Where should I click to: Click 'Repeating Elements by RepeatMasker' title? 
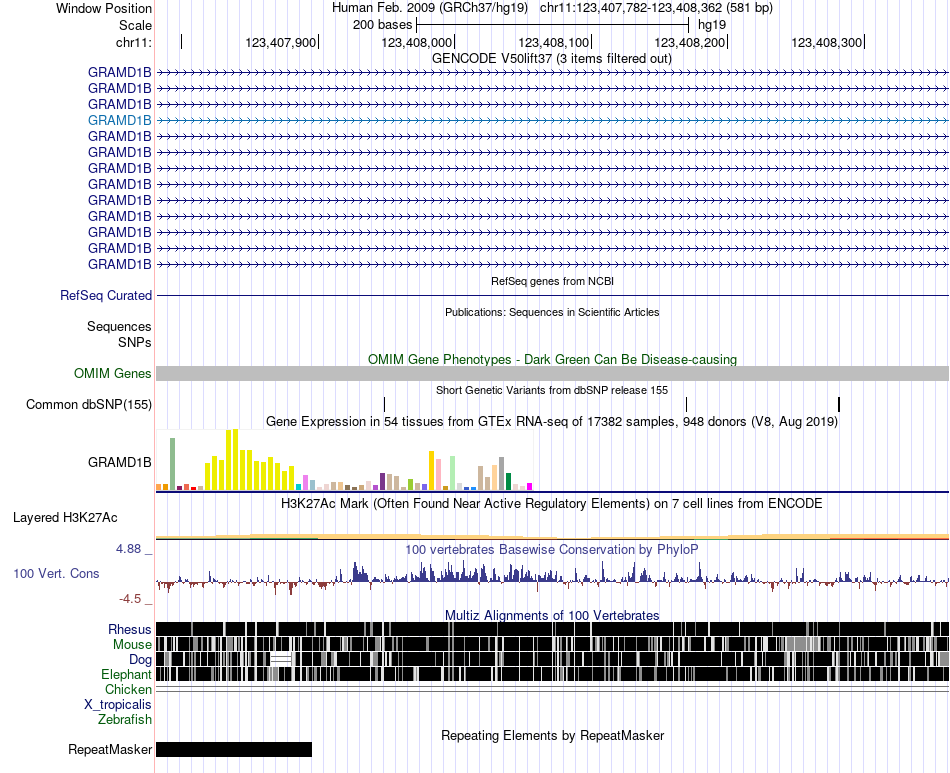coord(553,736)
